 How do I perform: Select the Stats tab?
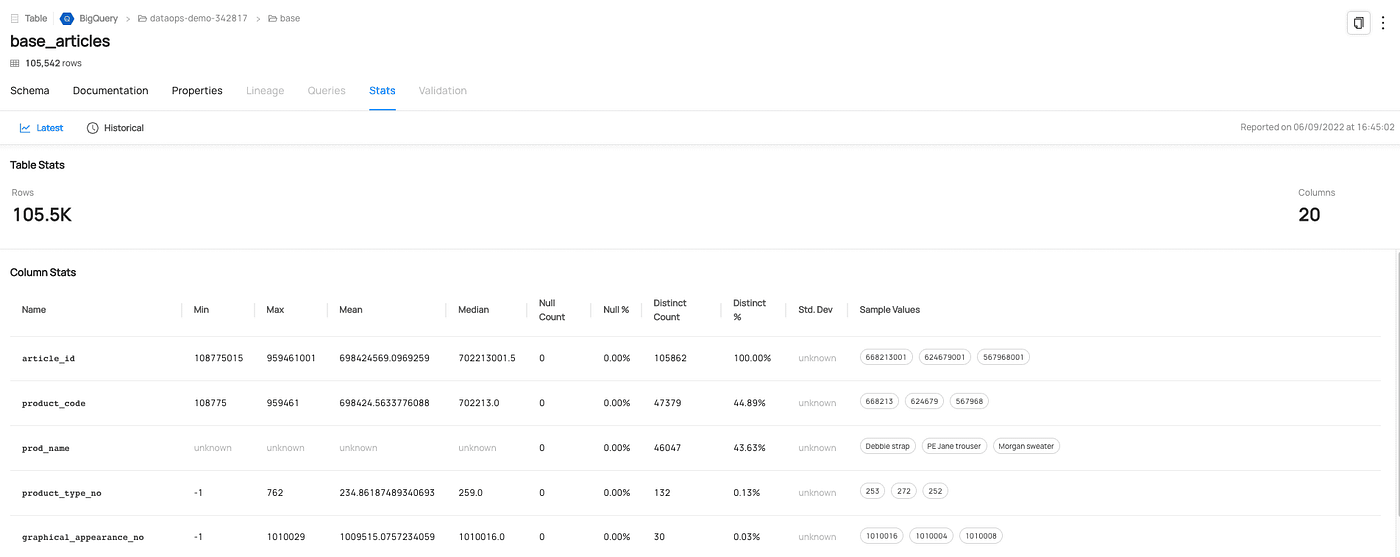382,90
